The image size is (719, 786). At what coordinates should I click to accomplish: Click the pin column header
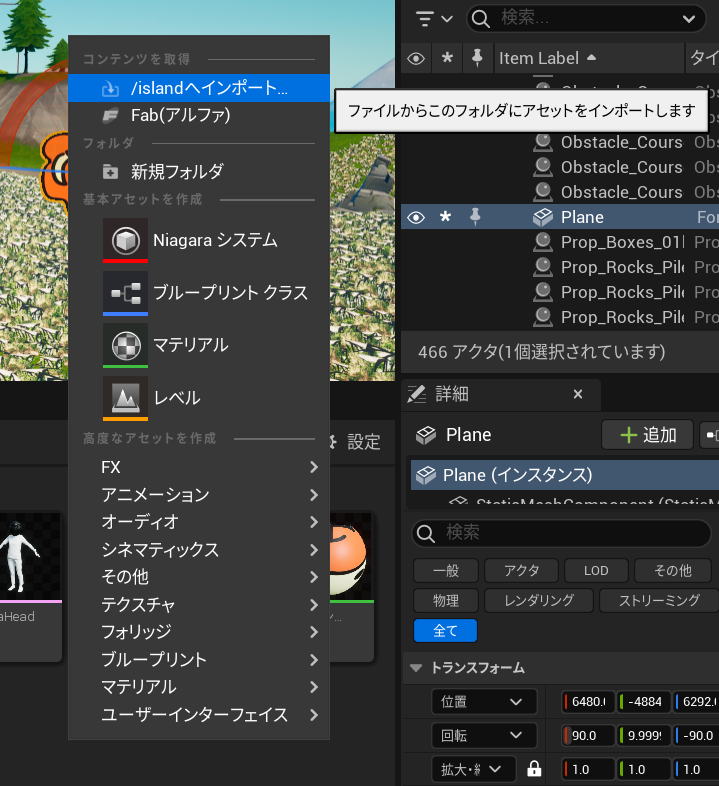pyautogui.click(x=477, y=58)
